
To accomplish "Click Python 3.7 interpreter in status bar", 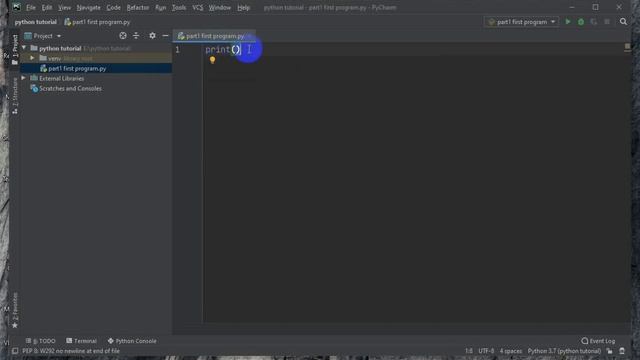I will point(564,351).
